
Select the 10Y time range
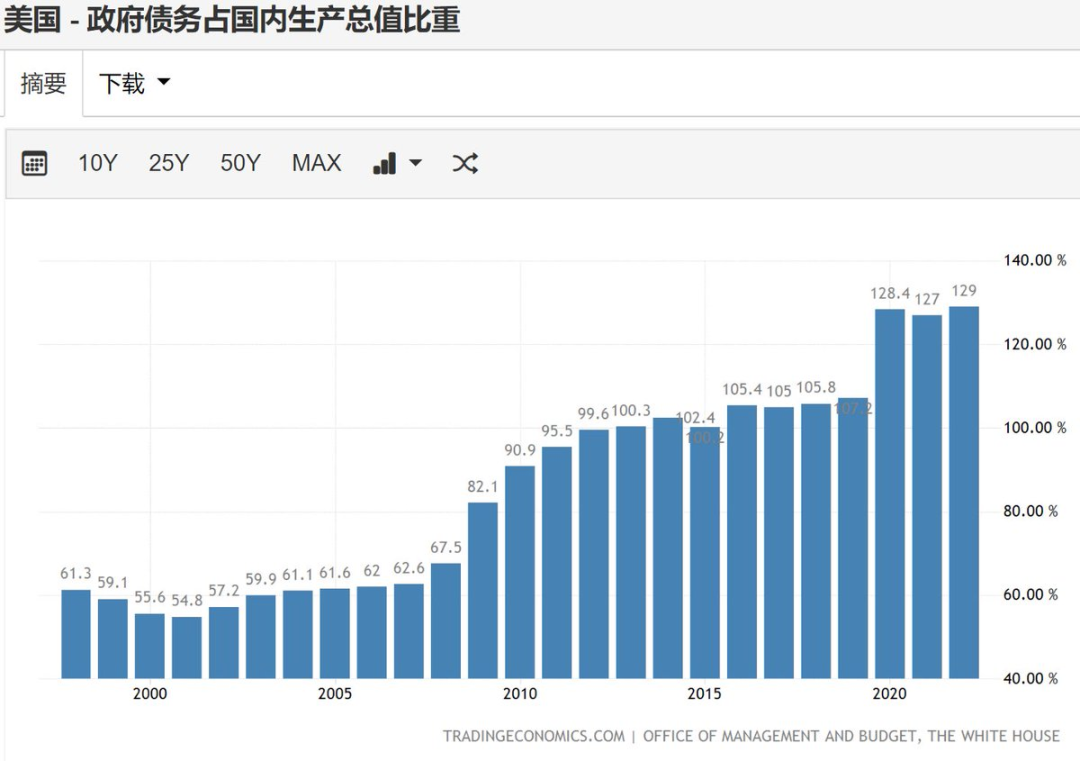tap(98, 163)
